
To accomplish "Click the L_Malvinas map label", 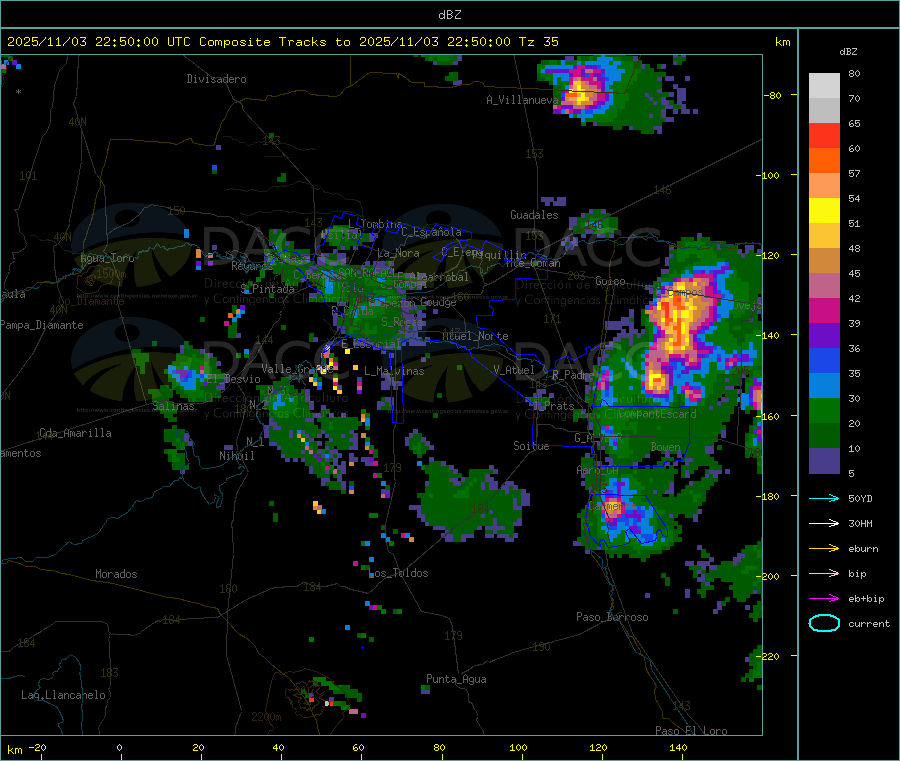I will point(394,371).
